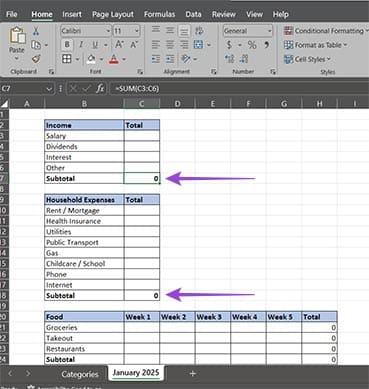Align text to the left
Screen dimensions: 369x389
(156, 45)
